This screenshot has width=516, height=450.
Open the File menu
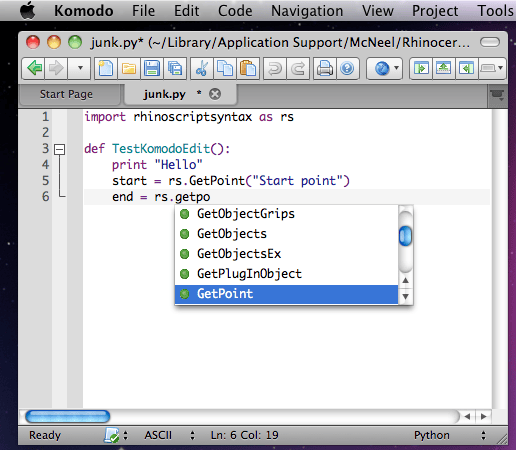point(143,11)
